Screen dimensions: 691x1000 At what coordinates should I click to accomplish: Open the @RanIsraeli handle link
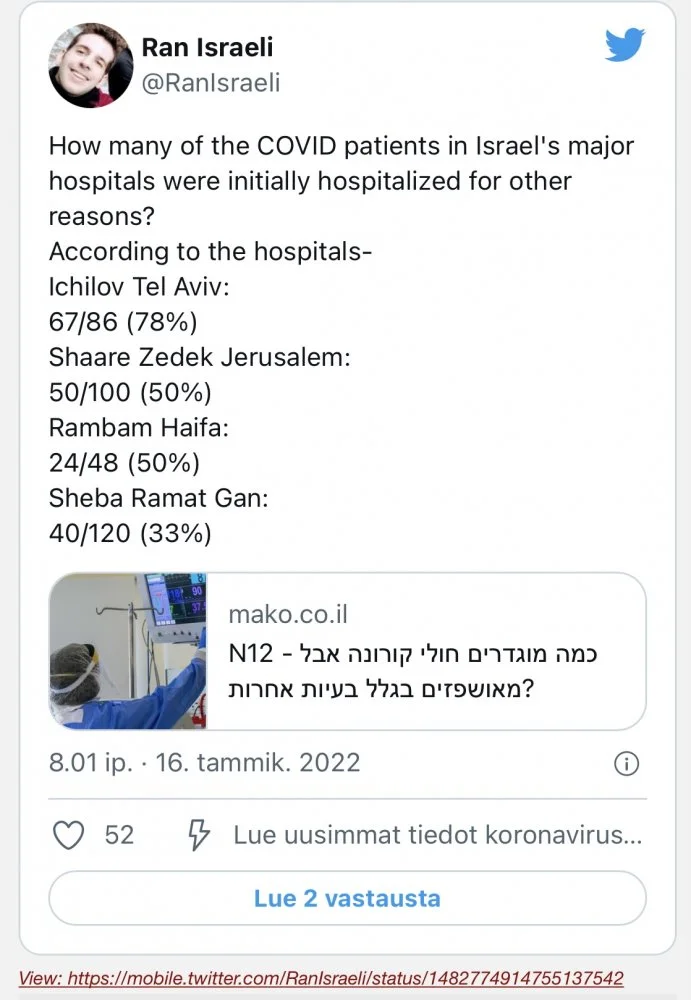211,83
